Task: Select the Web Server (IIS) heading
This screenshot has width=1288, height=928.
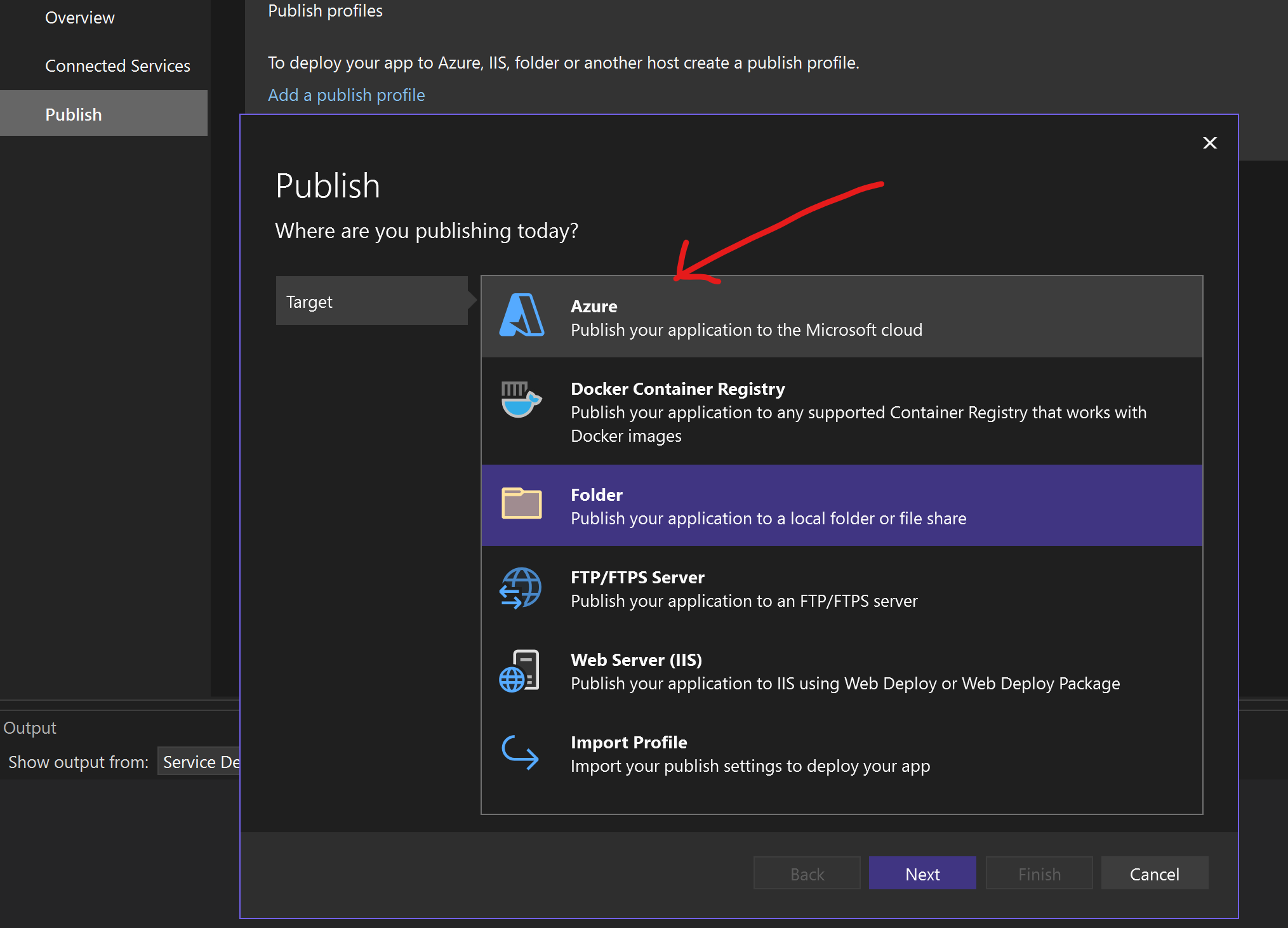Action: coord(636,660)
